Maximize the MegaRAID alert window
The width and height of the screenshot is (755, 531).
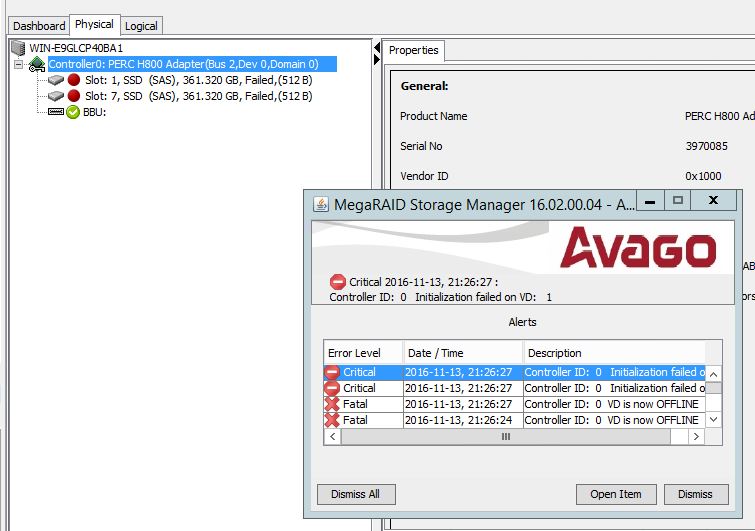(x=677, y=201)
